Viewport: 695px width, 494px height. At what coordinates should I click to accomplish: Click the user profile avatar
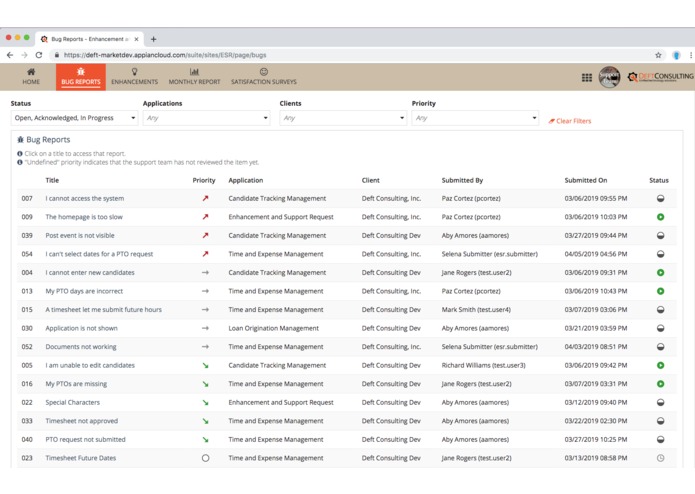coord(609,77)
